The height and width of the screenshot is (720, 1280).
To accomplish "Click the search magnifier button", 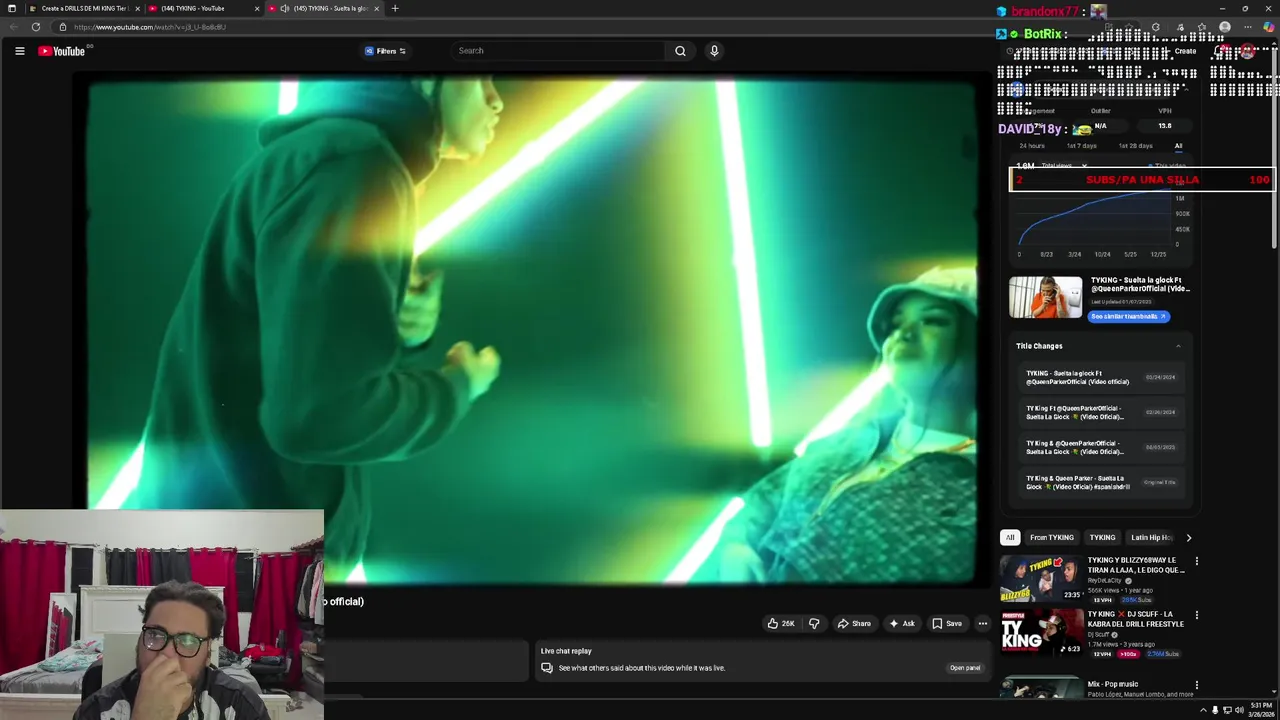I will (680, 51).
